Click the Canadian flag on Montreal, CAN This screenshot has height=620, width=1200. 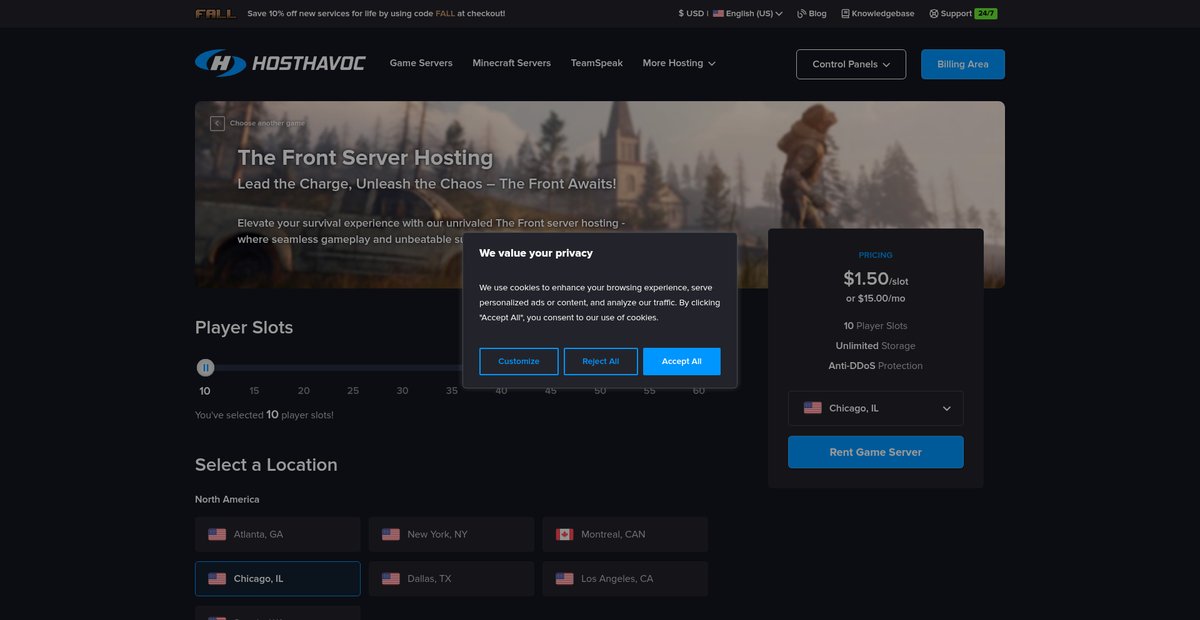pos(565,534)
